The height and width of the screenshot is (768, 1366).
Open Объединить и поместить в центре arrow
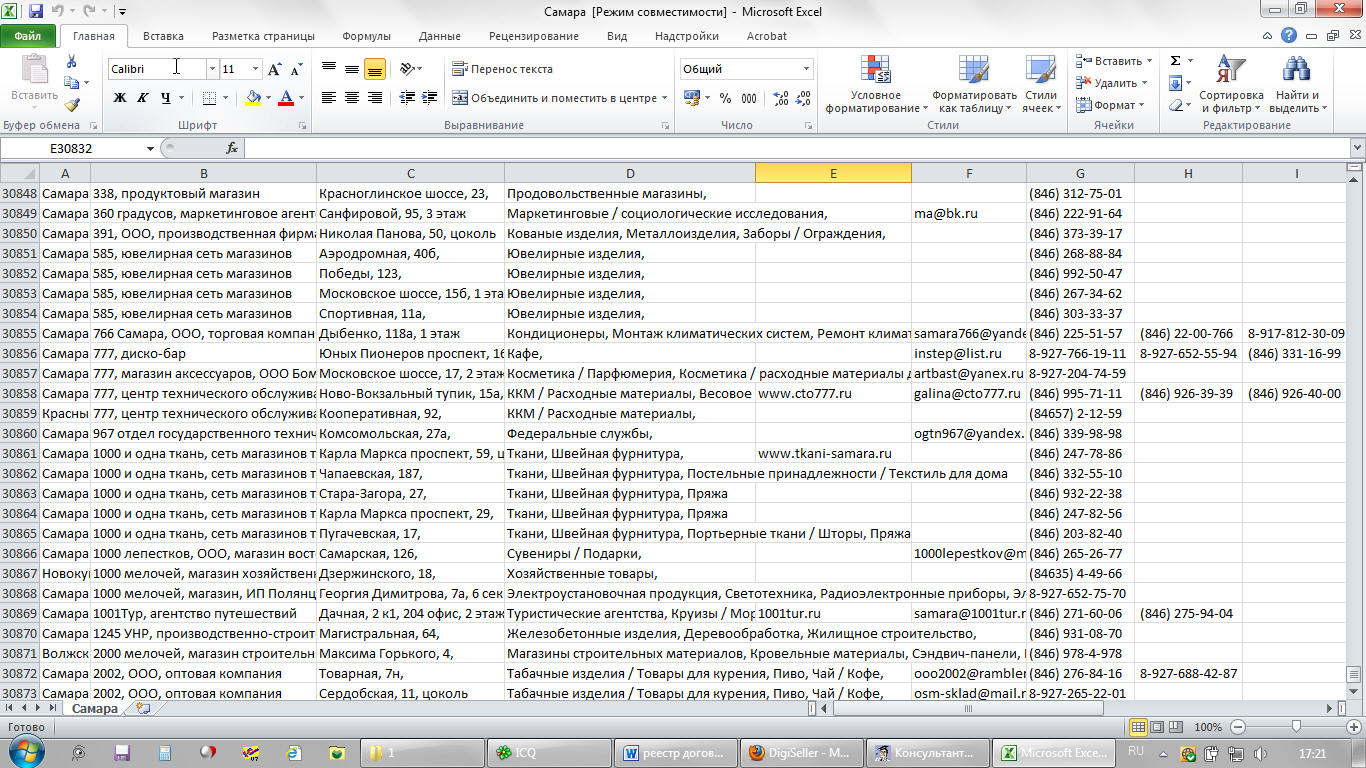[x=664, y=98]
